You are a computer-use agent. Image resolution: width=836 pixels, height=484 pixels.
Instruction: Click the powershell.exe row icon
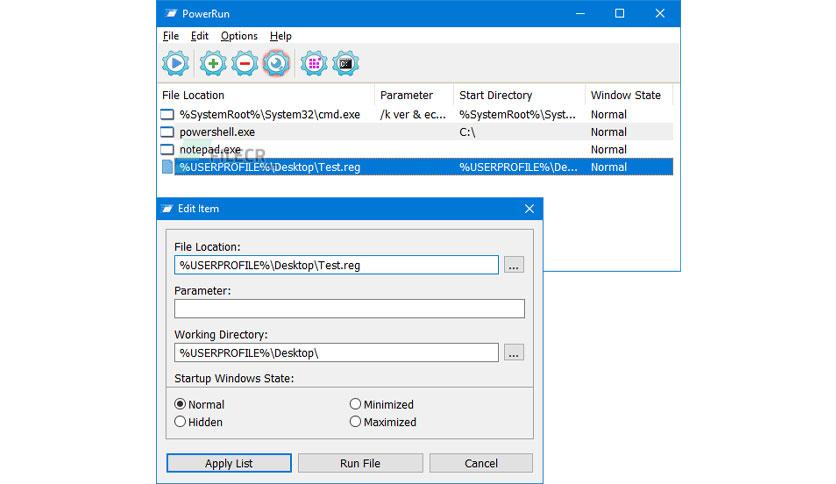[167, 132]
